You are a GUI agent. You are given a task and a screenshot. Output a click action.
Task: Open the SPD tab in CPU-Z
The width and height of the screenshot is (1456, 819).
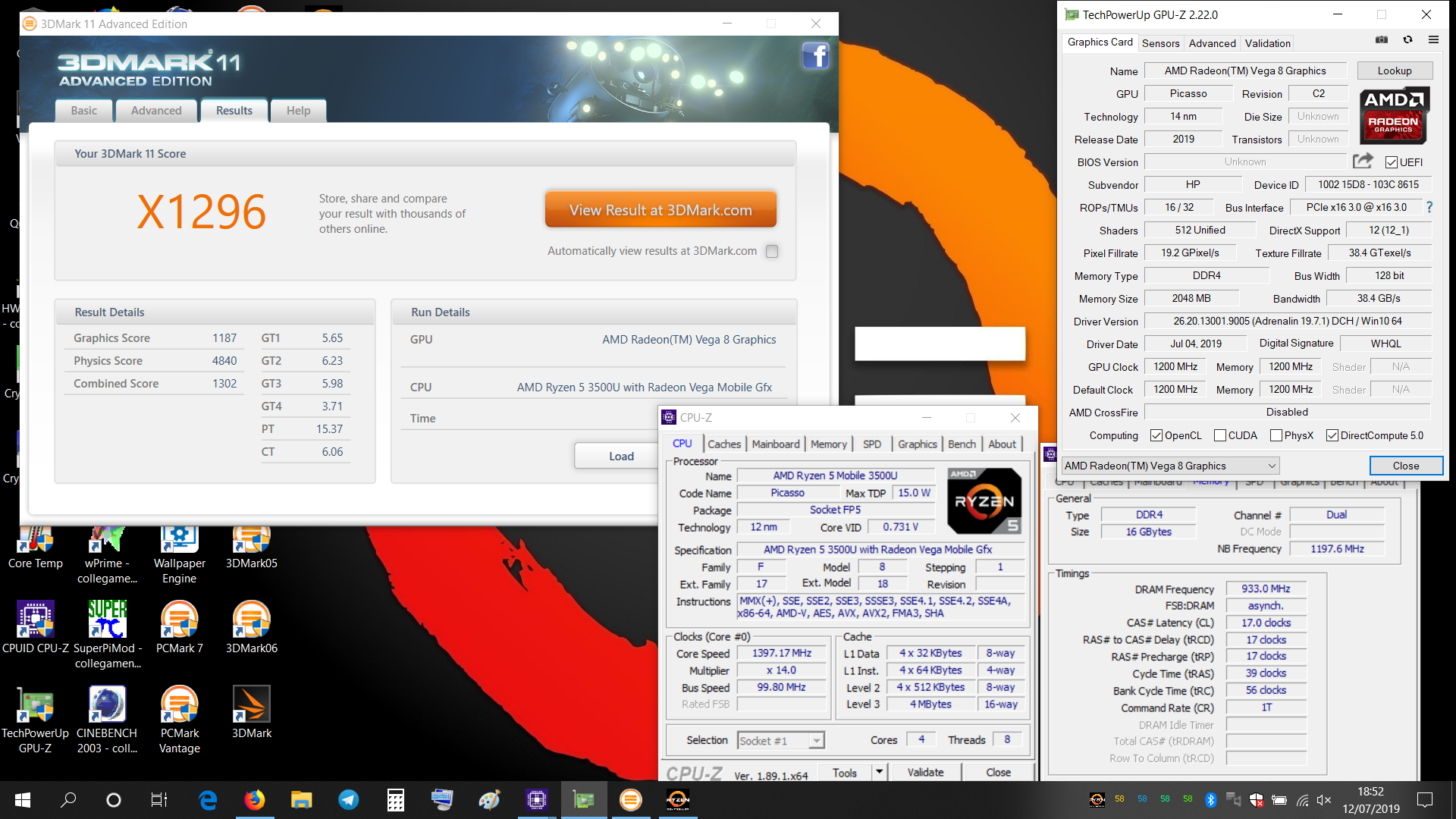click(x=872, y=444)
